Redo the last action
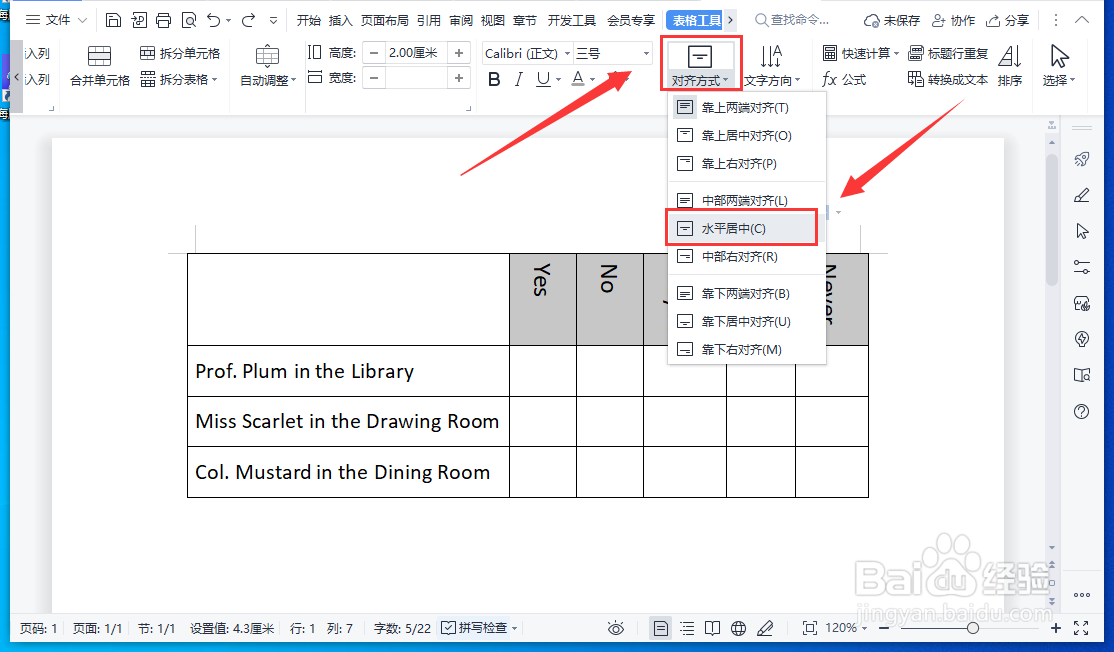 [248, 20]
